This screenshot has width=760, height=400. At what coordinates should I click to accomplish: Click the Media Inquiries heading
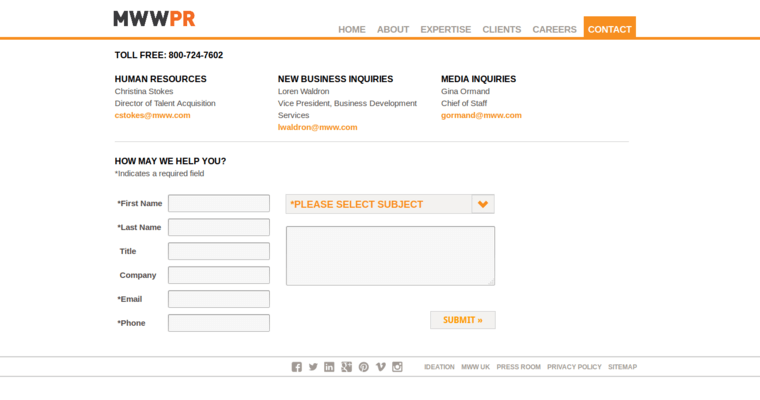478,79
